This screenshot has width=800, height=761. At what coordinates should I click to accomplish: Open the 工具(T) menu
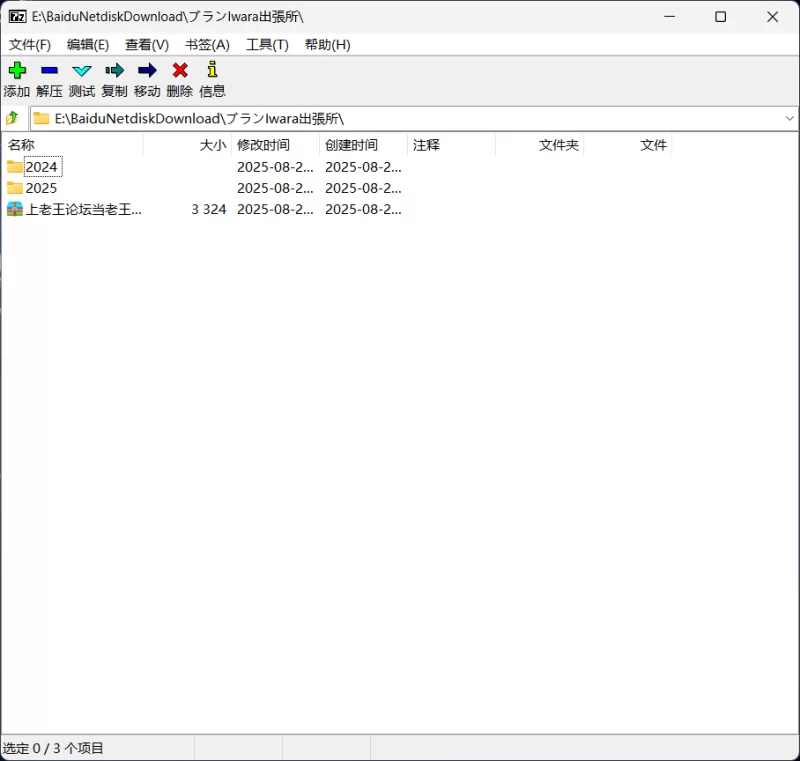coord(267,45)
